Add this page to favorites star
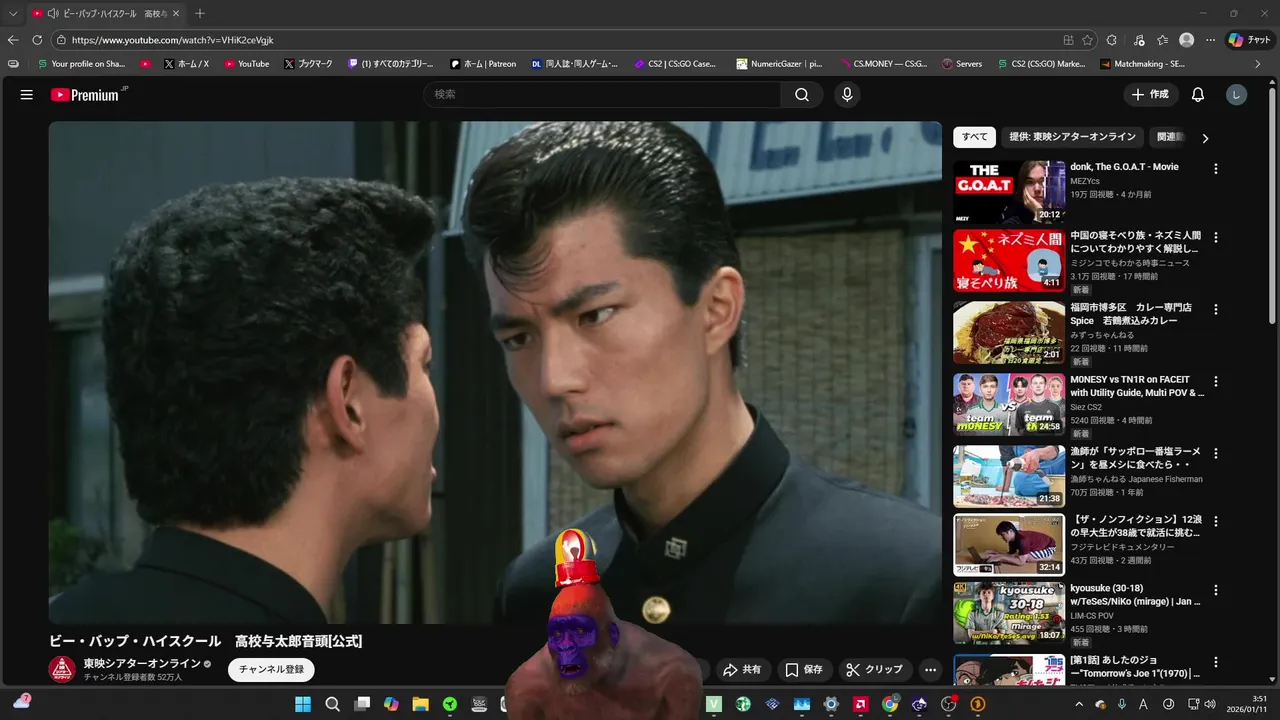This screenshot has width=1280, height=720. [1087, 40]
